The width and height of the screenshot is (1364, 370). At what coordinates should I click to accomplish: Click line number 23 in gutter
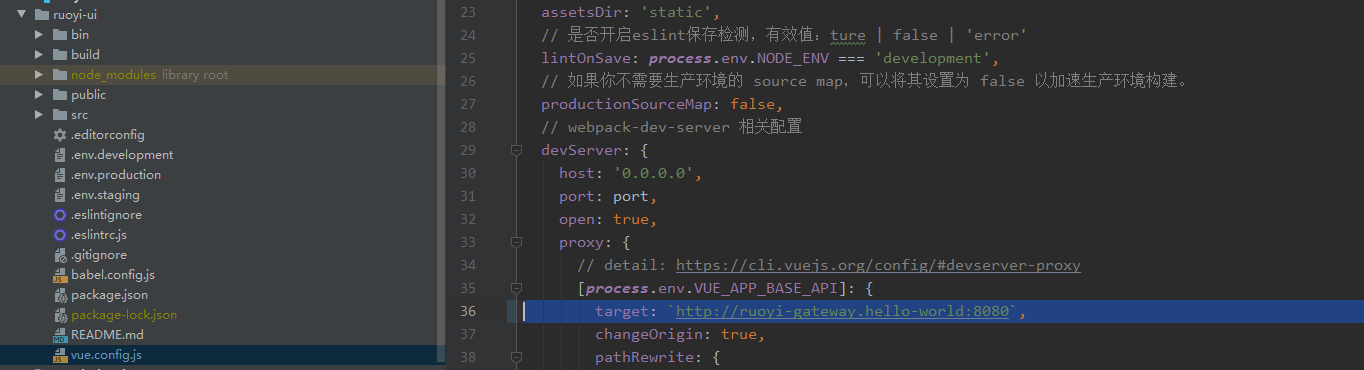click(x=467, y=13)
